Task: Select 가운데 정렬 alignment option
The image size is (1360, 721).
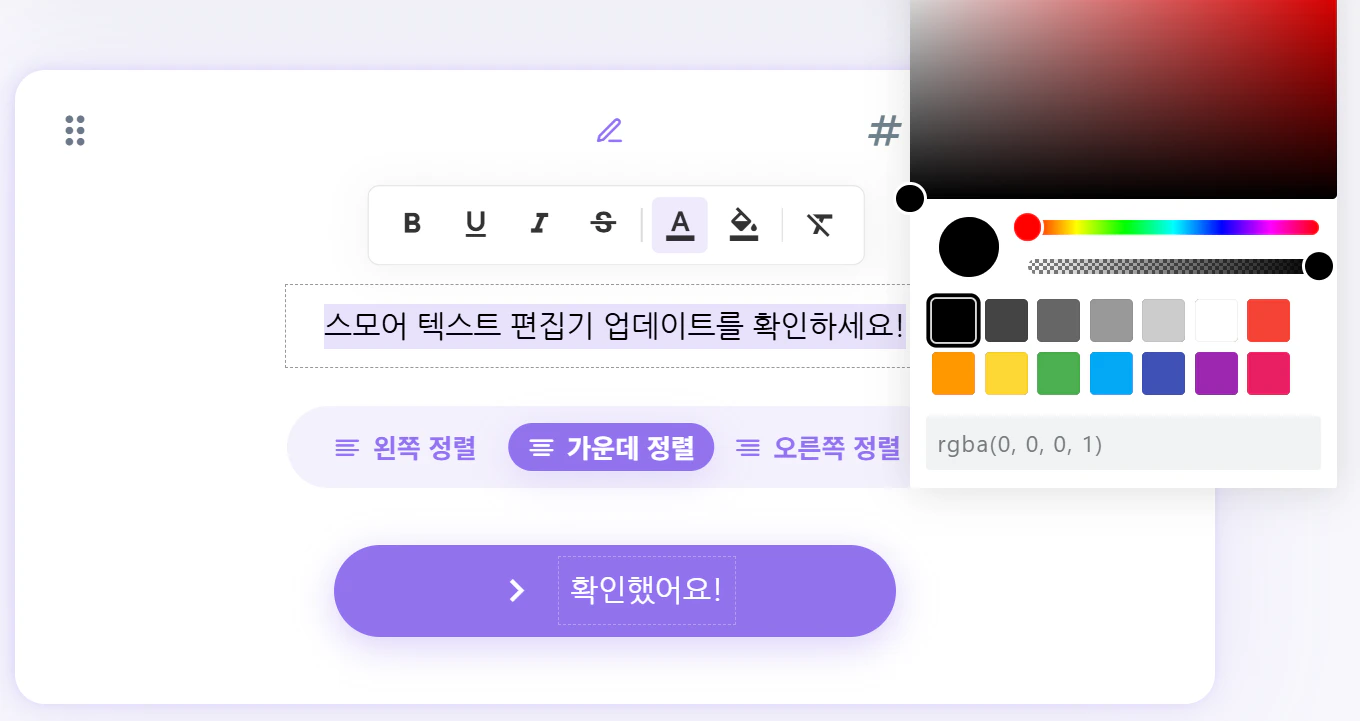Action: coord(611,447)
